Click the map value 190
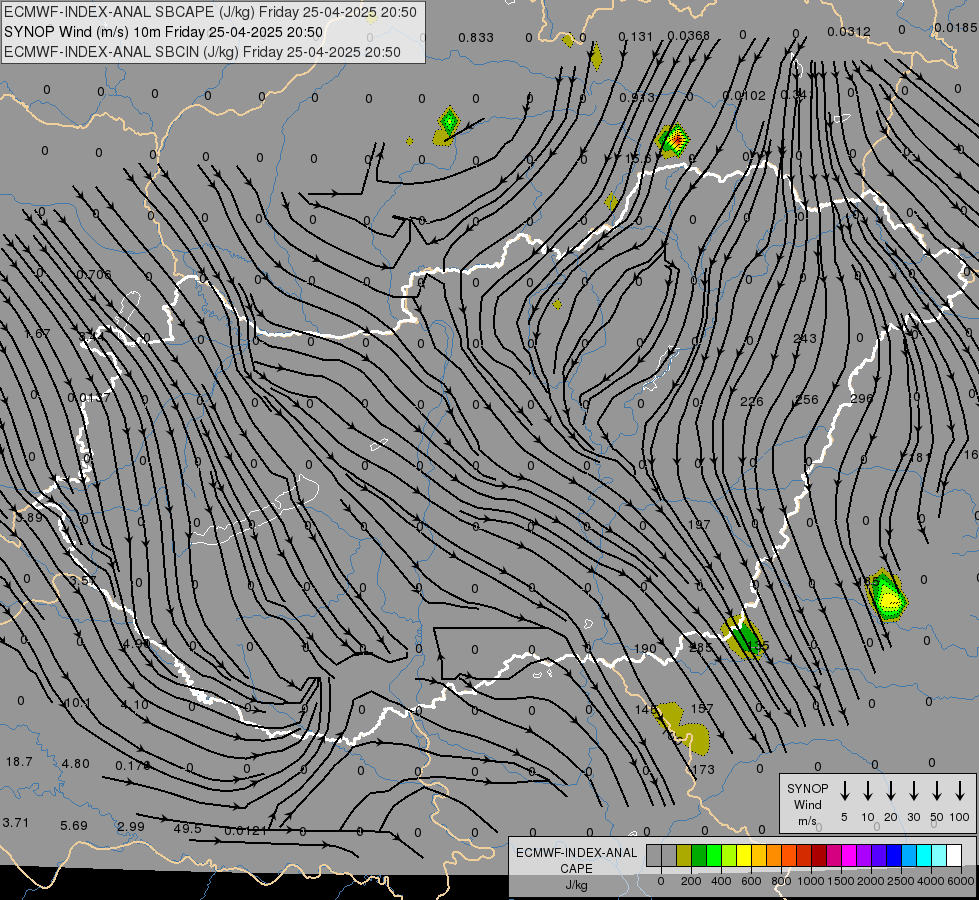The width and height of the screenshot is (979, 900). (x=645, y=648)
